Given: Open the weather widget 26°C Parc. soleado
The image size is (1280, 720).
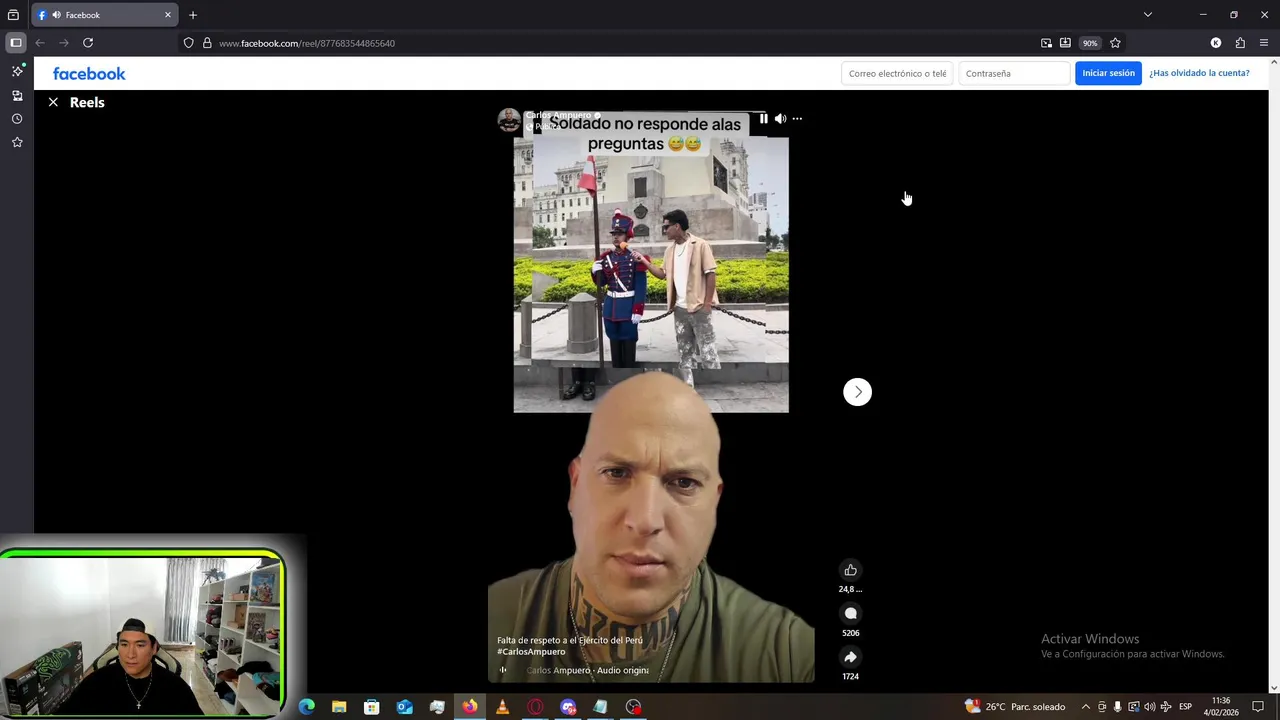Looking at the screenshot, I should click(x=1015, y=707).
